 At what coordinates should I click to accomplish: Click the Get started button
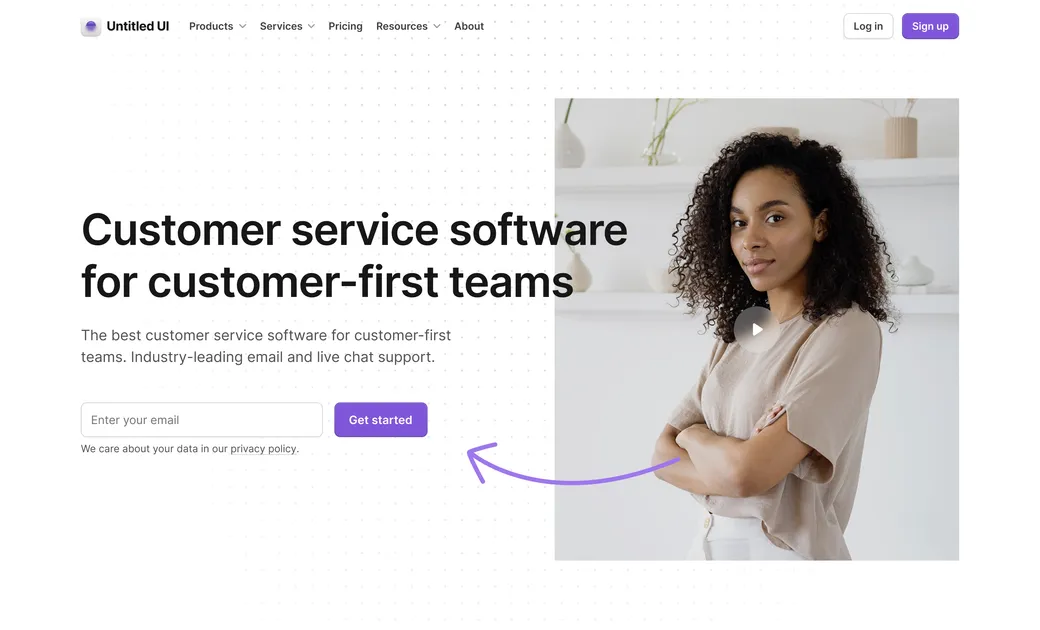pyautogui.click(x=381, y=420)
